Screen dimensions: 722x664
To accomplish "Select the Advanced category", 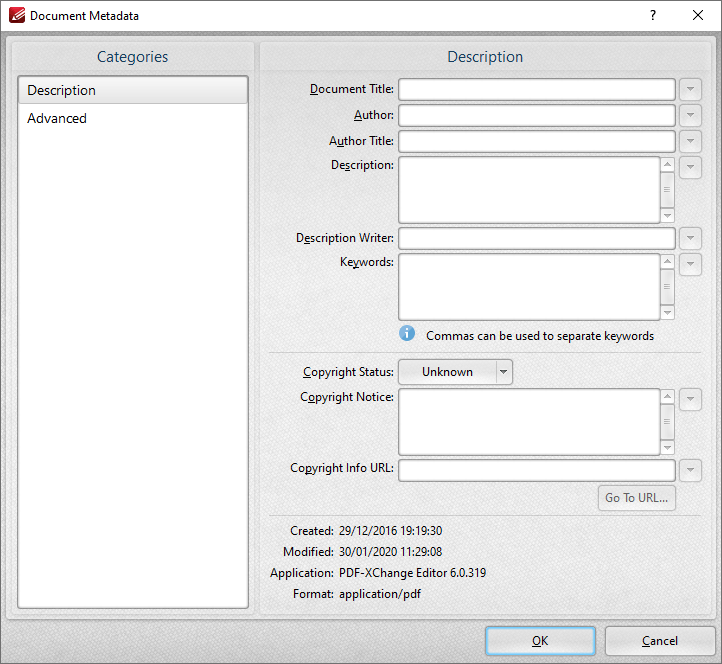I will click(133, 118).
